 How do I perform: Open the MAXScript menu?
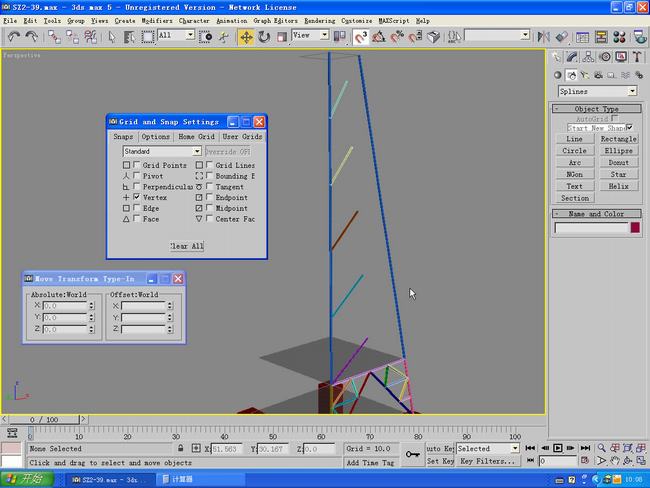click(x=394, y=20)
